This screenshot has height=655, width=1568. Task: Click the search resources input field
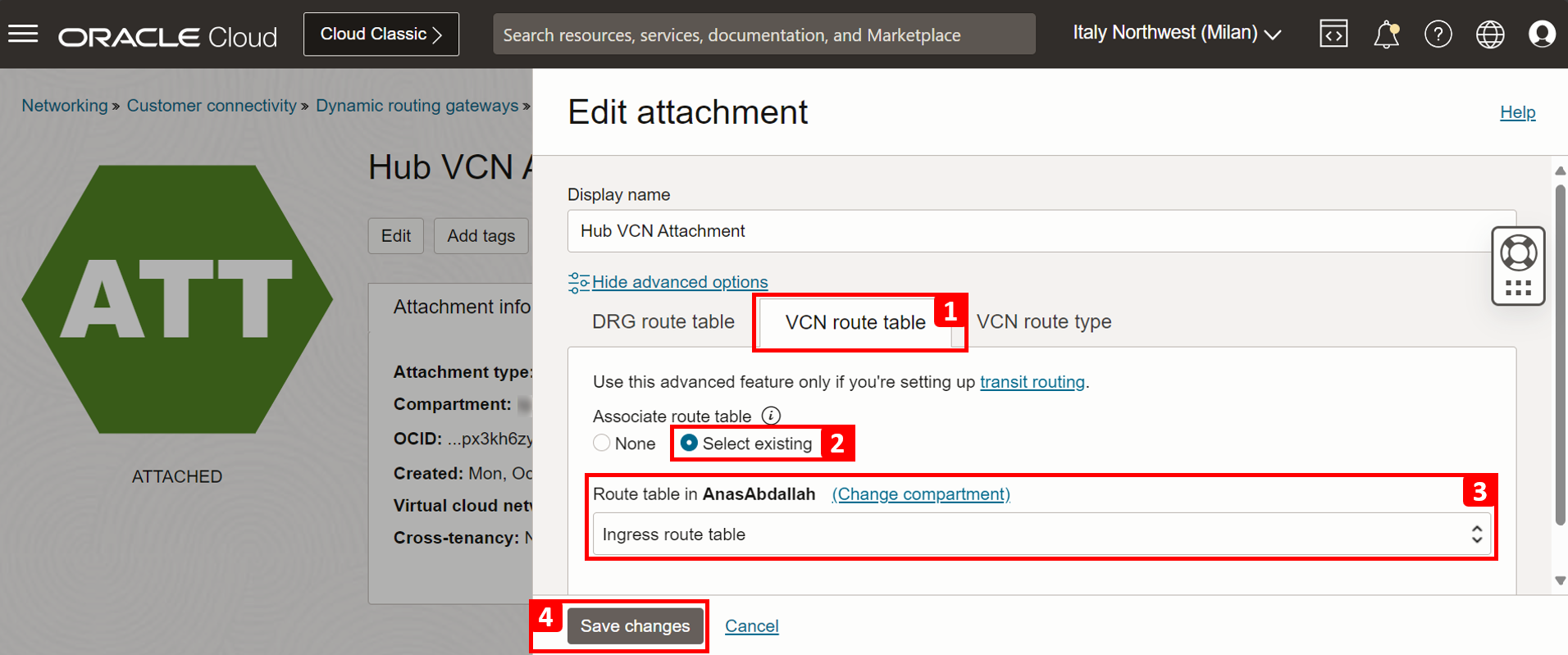coord(764,34)
